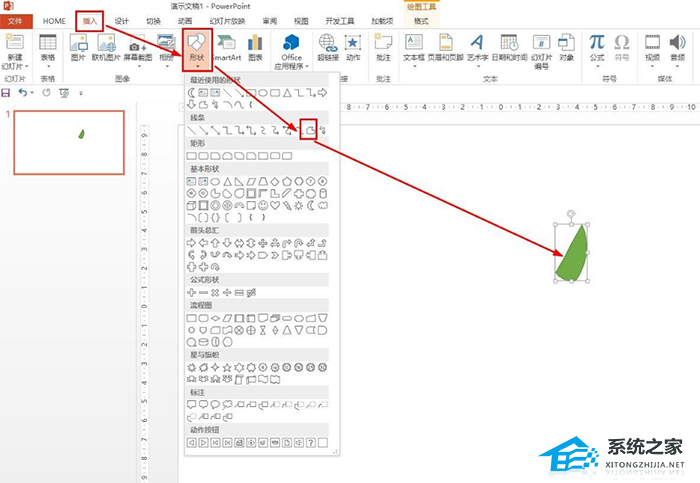Click the Action (动作) star icon
Image resolution: width=700 pixels, height=483 pixels.
353,43
